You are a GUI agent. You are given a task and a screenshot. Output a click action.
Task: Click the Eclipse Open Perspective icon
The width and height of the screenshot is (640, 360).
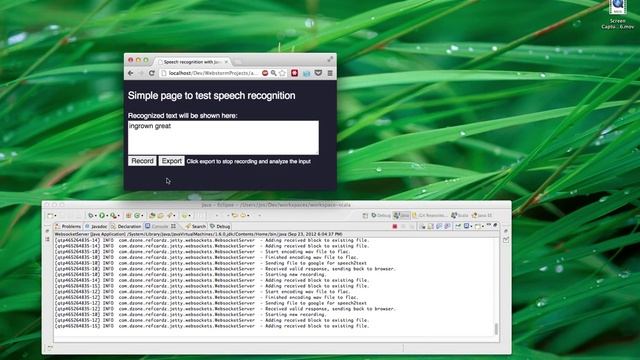tap(365, 216)
